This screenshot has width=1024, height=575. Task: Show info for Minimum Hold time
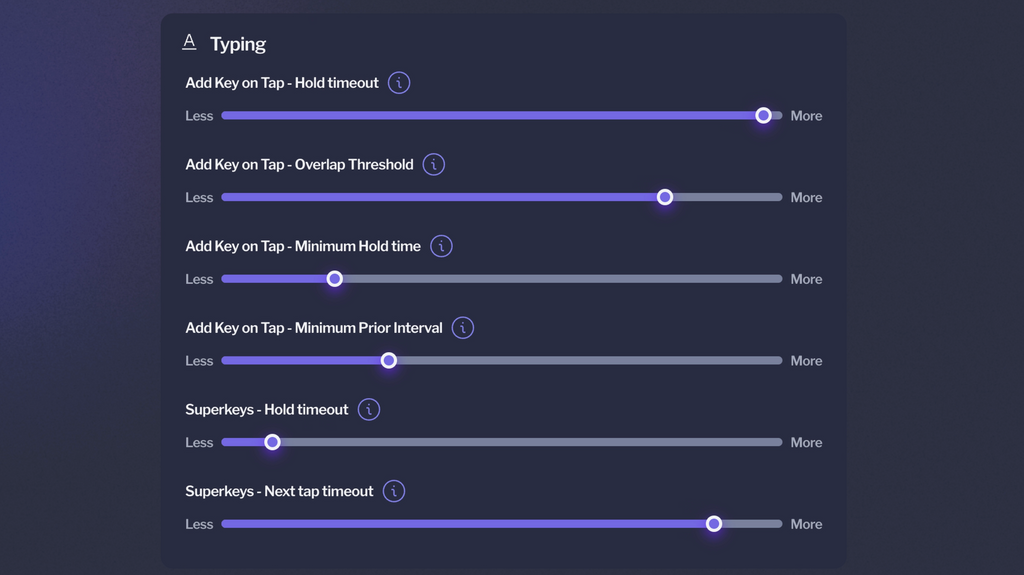click(x=441, y=246)
